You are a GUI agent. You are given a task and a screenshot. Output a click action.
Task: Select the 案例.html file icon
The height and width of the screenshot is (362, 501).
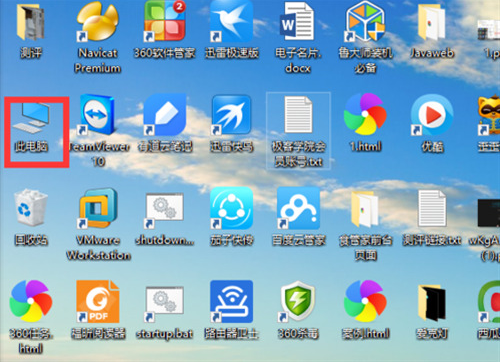[365, 302]
